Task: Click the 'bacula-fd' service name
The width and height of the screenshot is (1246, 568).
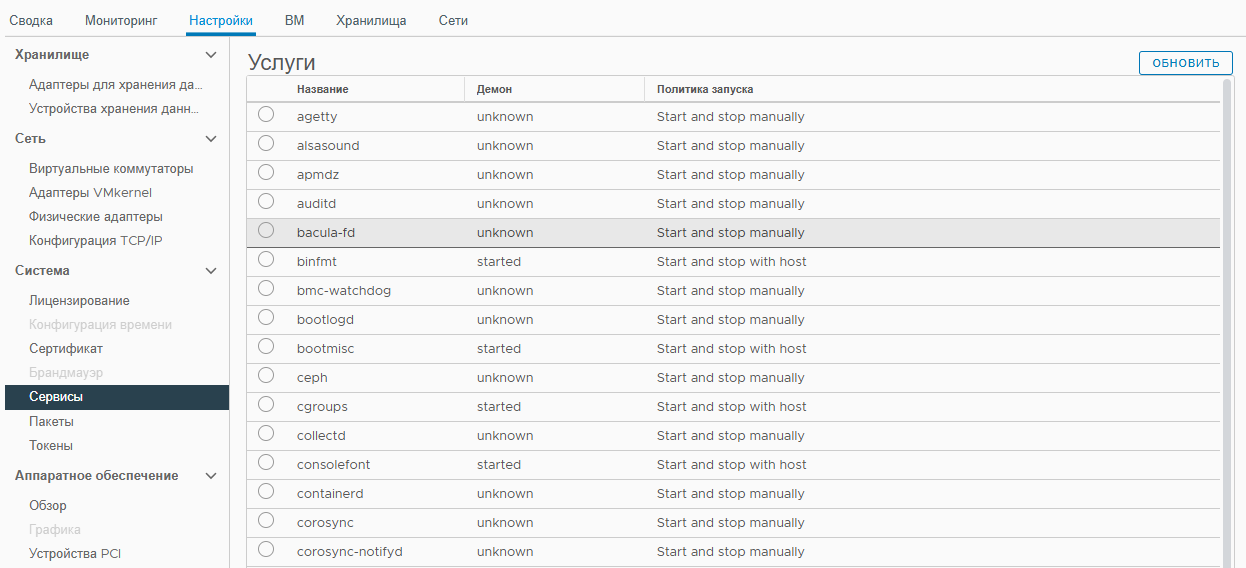Action: pos(326,233)
